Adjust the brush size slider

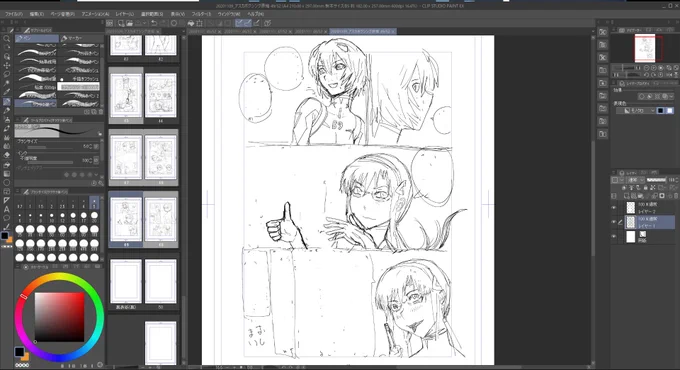pos(50,147)
